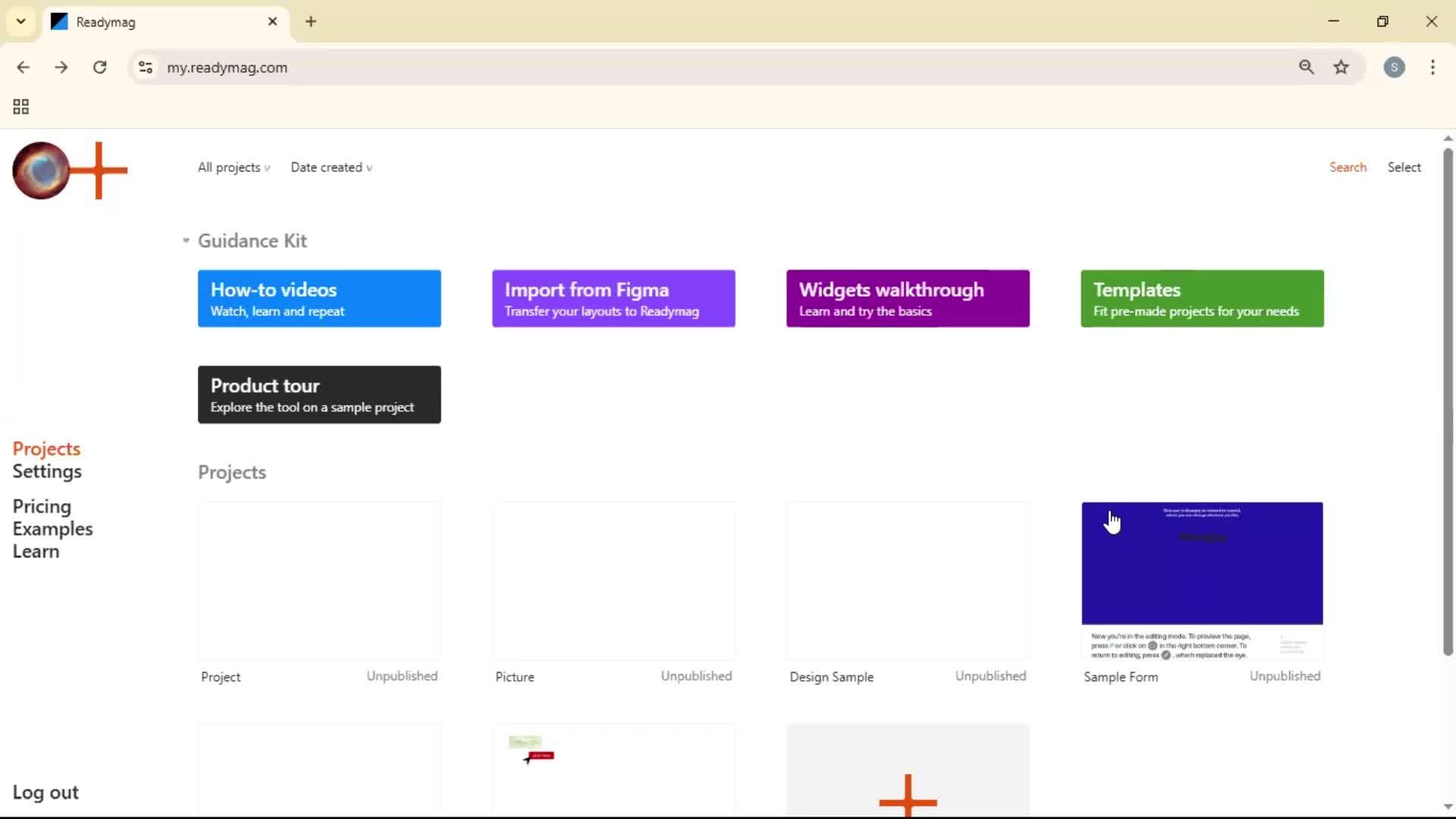Open Settings from the sidebar
Viewport: 1456px width, 819px height.
[x=48, y=471]
